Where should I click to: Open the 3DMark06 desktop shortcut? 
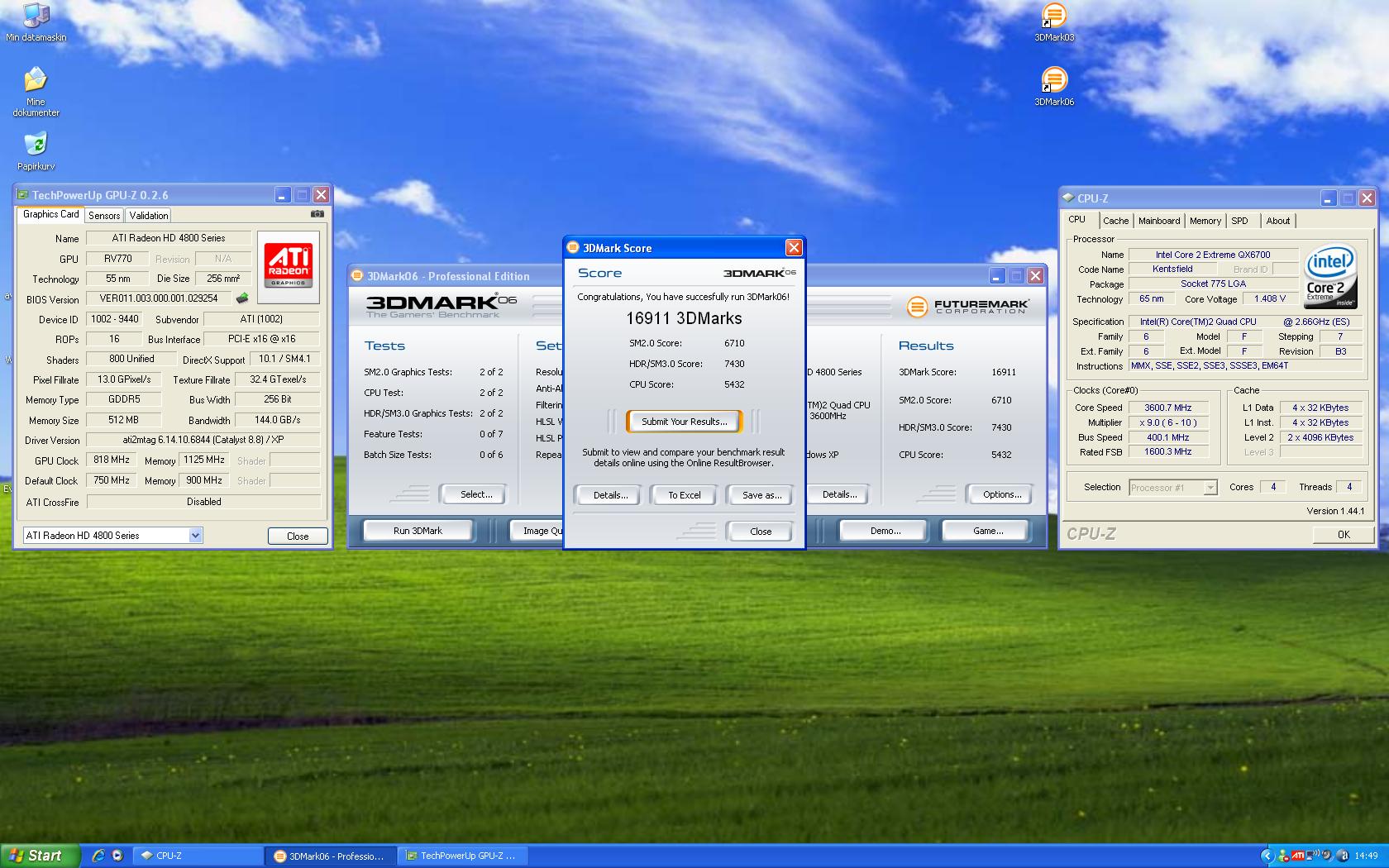point(1054,81)
